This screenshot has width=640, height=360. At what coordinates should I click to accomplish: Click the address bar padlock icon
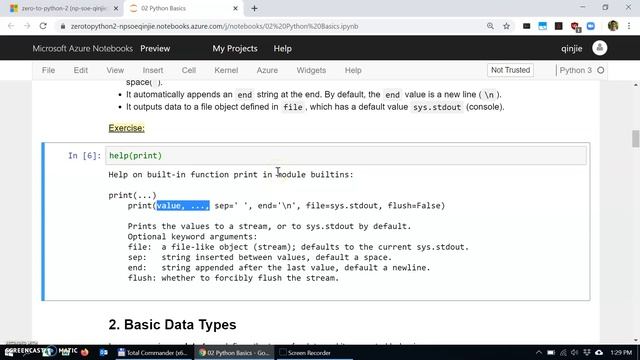click(x=62, y=26)
